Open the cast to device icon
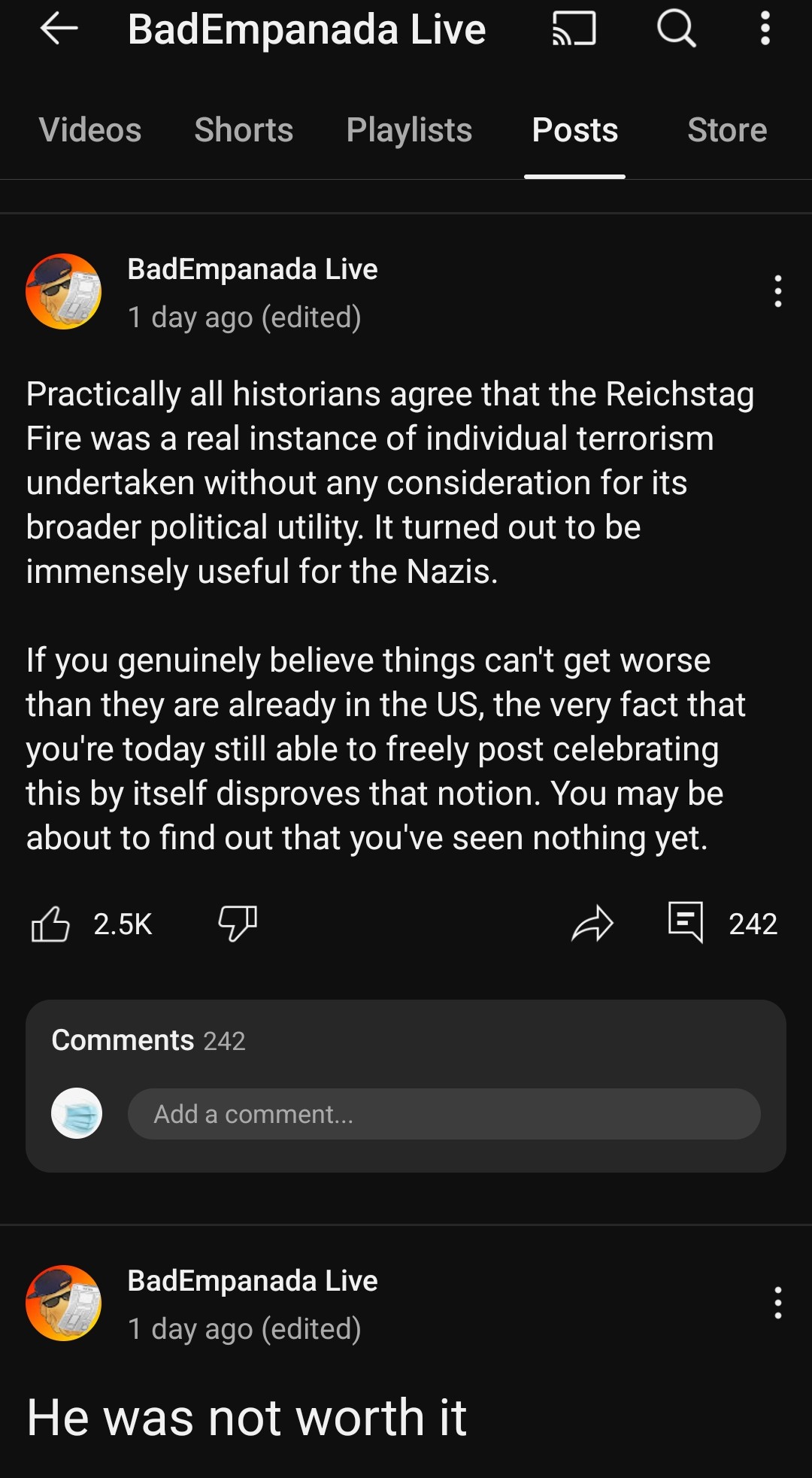 click(x=574, y=29)
